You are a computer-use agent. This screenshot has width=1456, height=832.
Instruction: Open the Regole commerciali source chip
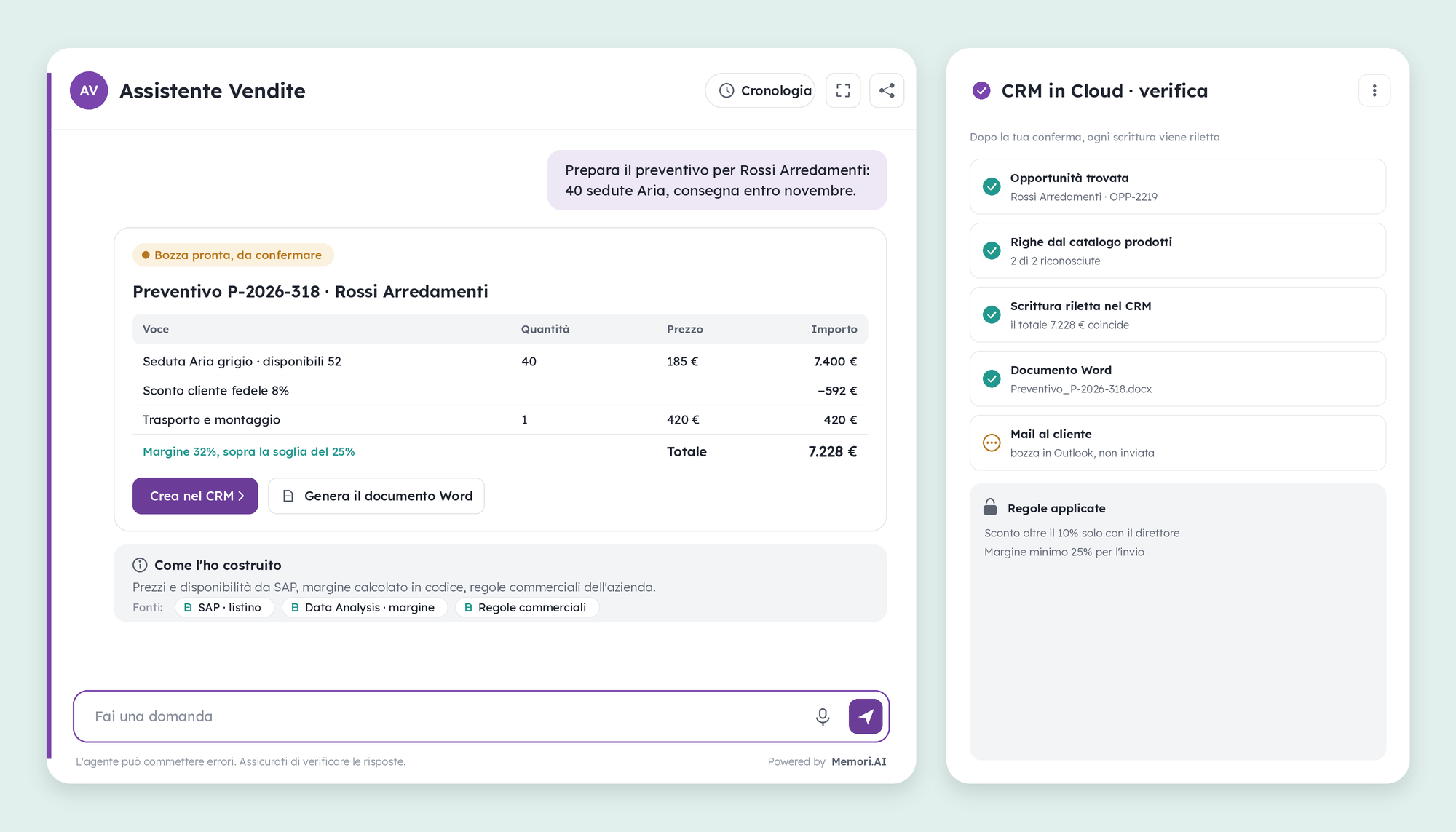[526, 607]
